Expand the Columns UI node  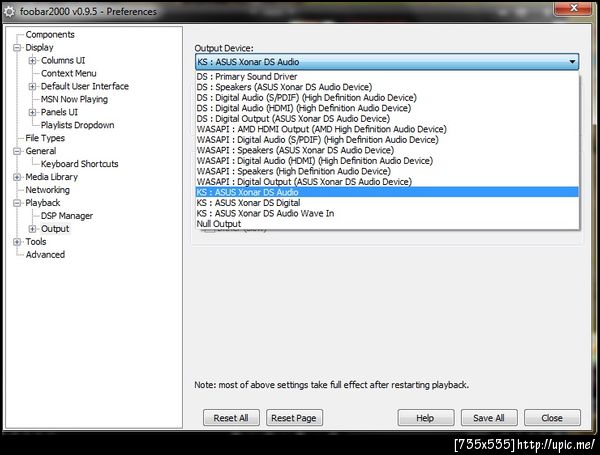pos(33,61)
